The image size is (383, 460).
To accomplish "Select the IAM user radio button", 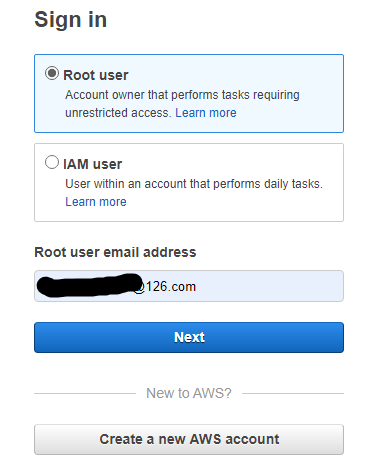I will [x=52, y=162].
